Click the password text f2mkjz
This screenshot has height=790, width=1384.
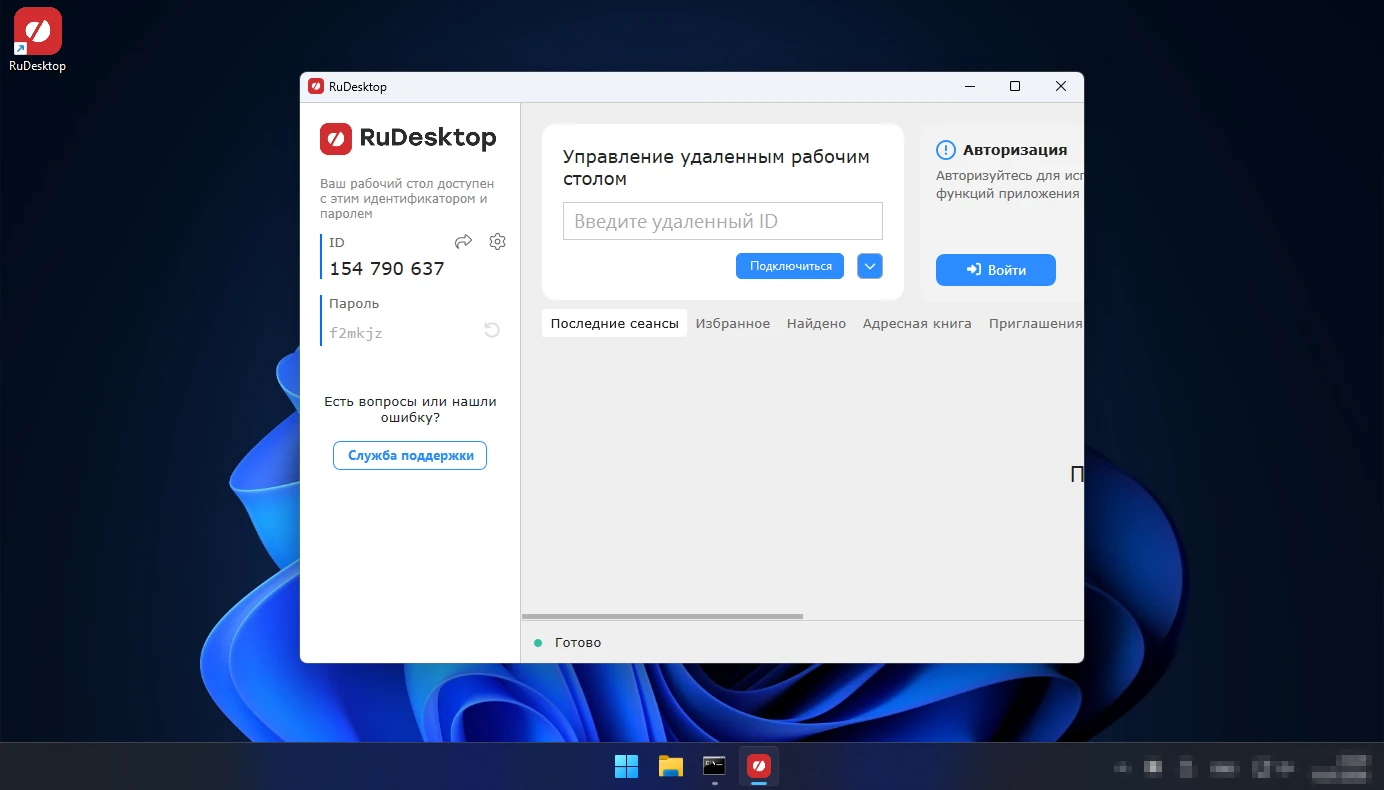click(356, 333)
